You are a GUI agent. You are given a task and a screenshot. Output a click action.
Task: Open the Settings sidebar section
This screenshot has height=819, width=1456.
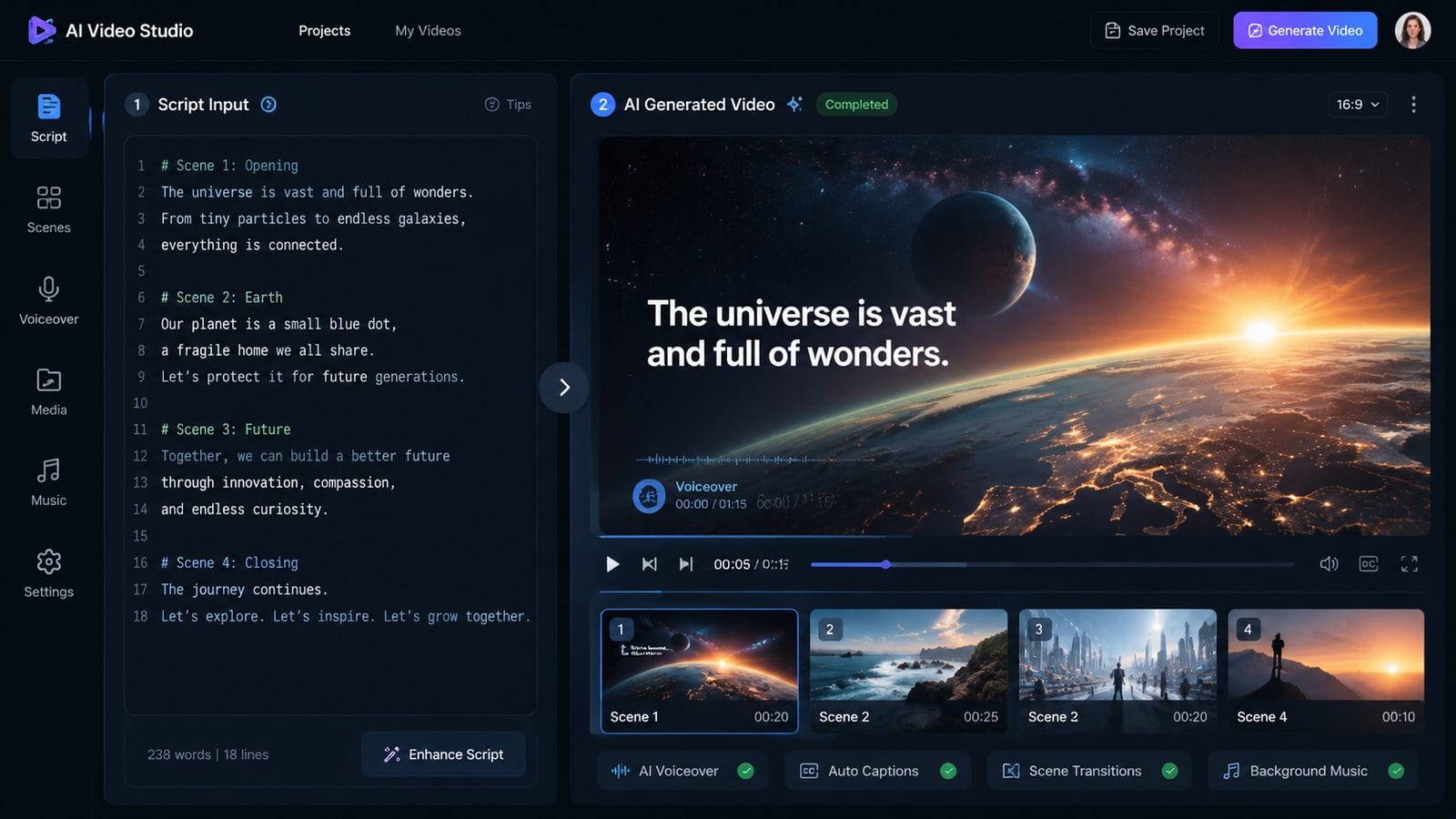pyautogui.click(x=49, y=573)
